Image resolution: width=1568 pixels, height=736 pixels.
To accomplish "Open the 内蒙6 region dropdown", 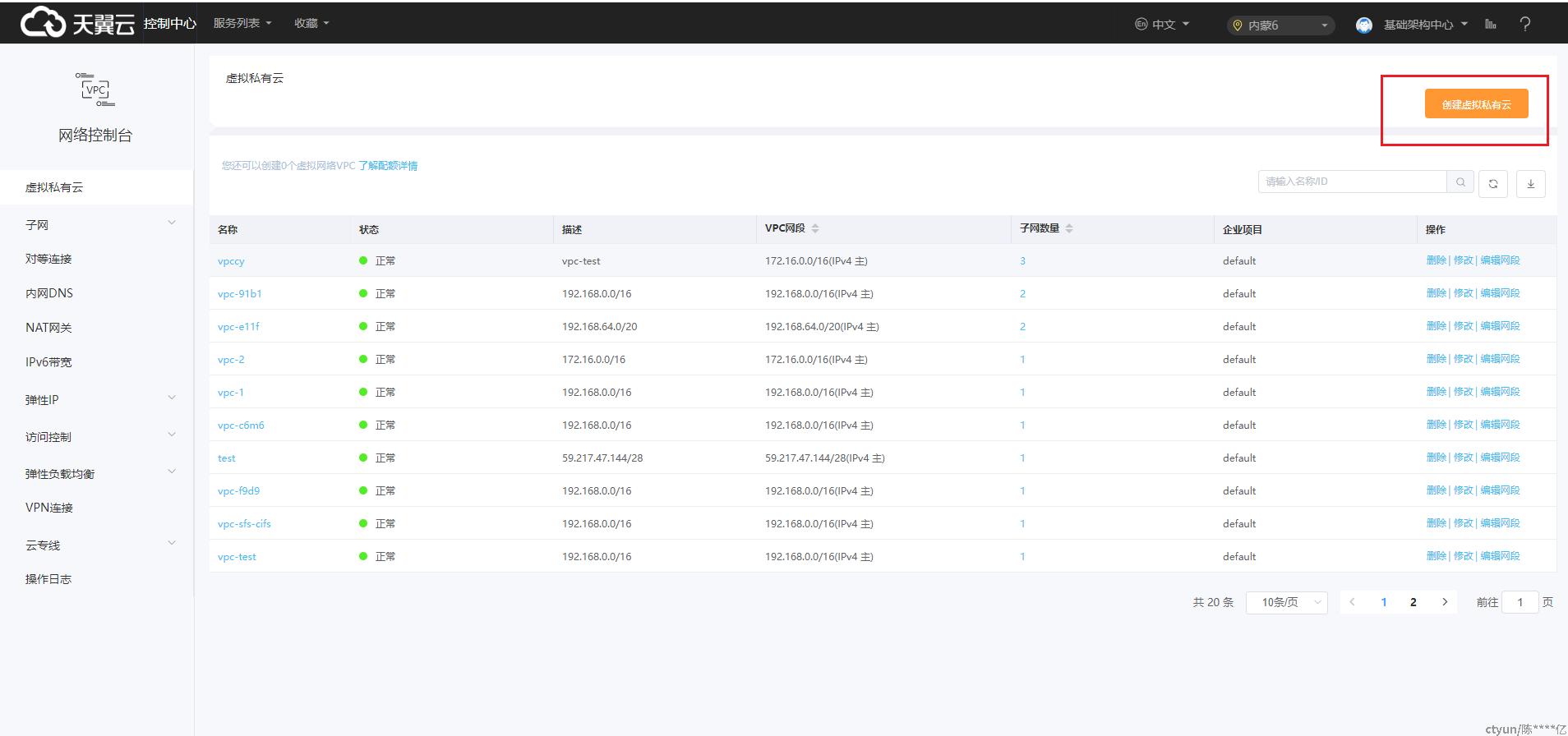I will click(1280, 25).
